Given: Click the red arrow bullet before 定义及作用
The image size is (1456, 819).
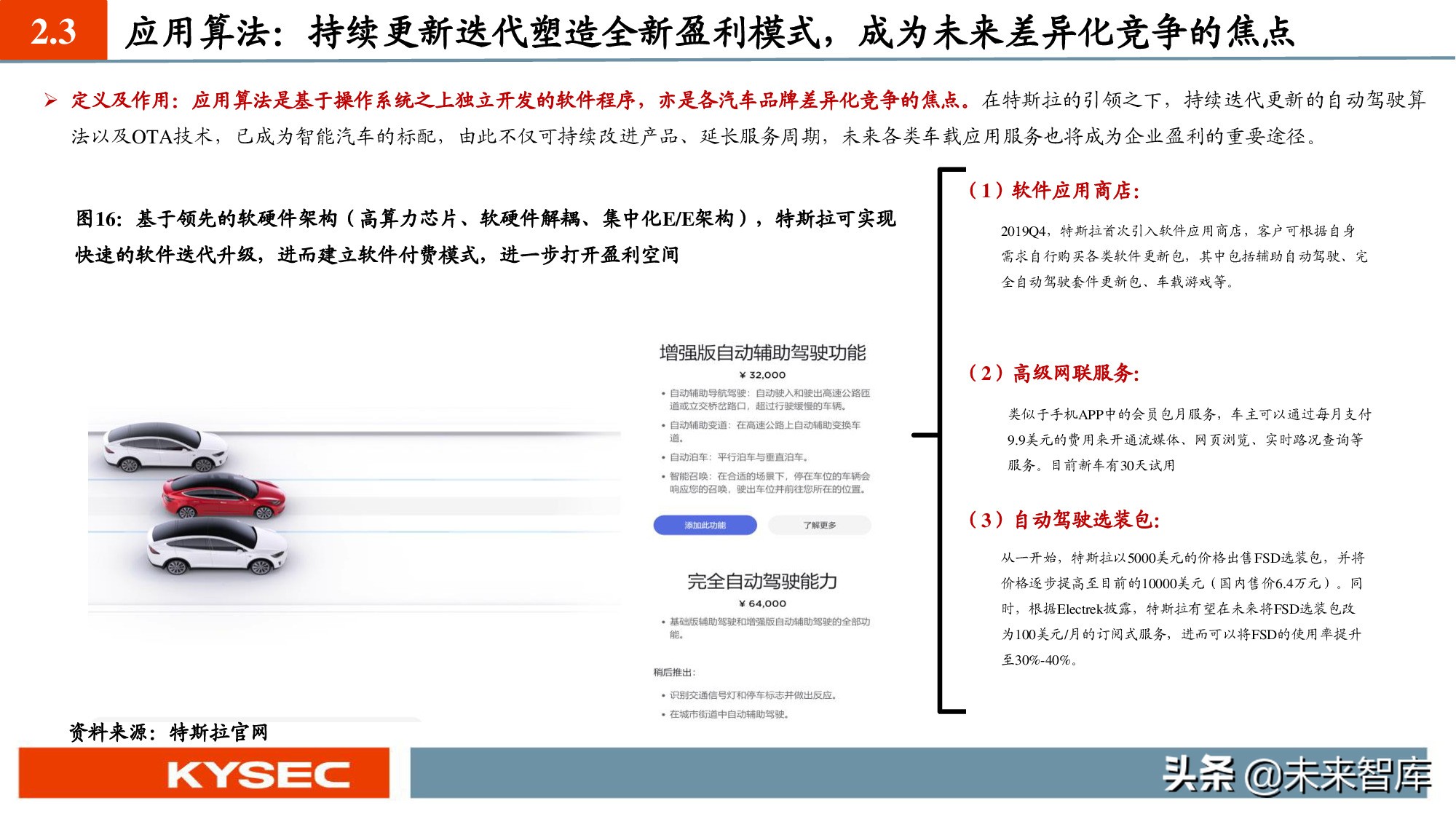Looking at the screenshot, I should [x=51, y=100].
